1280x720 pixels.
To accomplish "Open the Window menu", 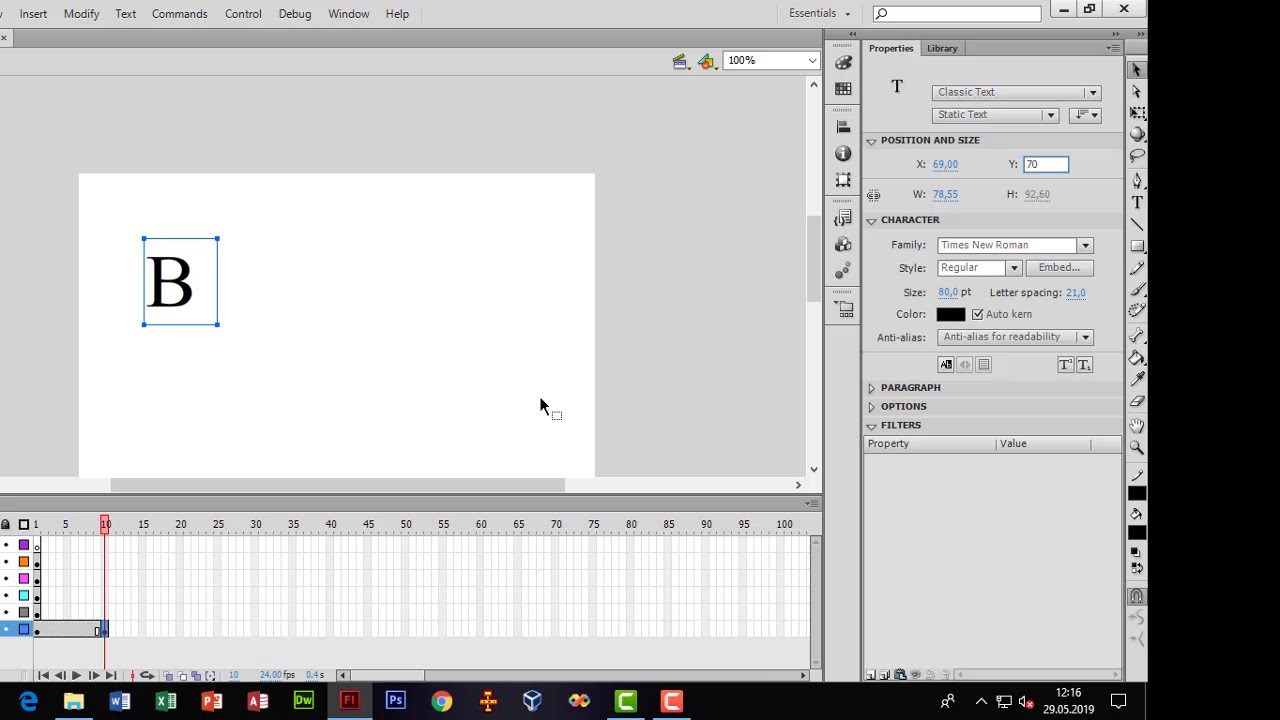I will pos(349,14).
